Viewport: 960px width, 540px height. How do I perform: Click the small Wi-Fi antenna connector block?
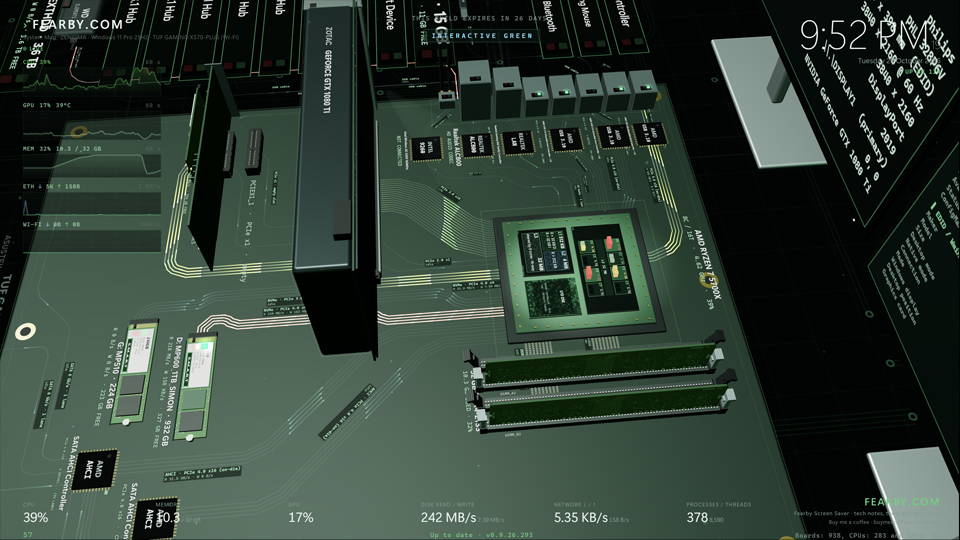pos(448,99)
